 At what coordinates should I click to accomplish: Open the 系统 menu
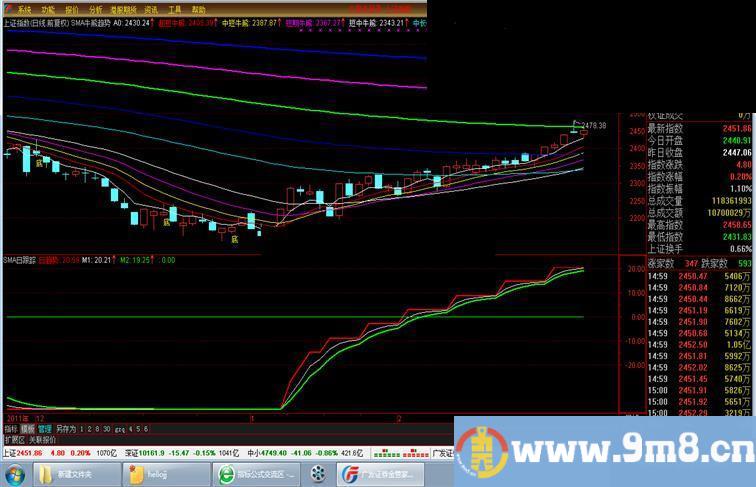click(x=24, y=9)
